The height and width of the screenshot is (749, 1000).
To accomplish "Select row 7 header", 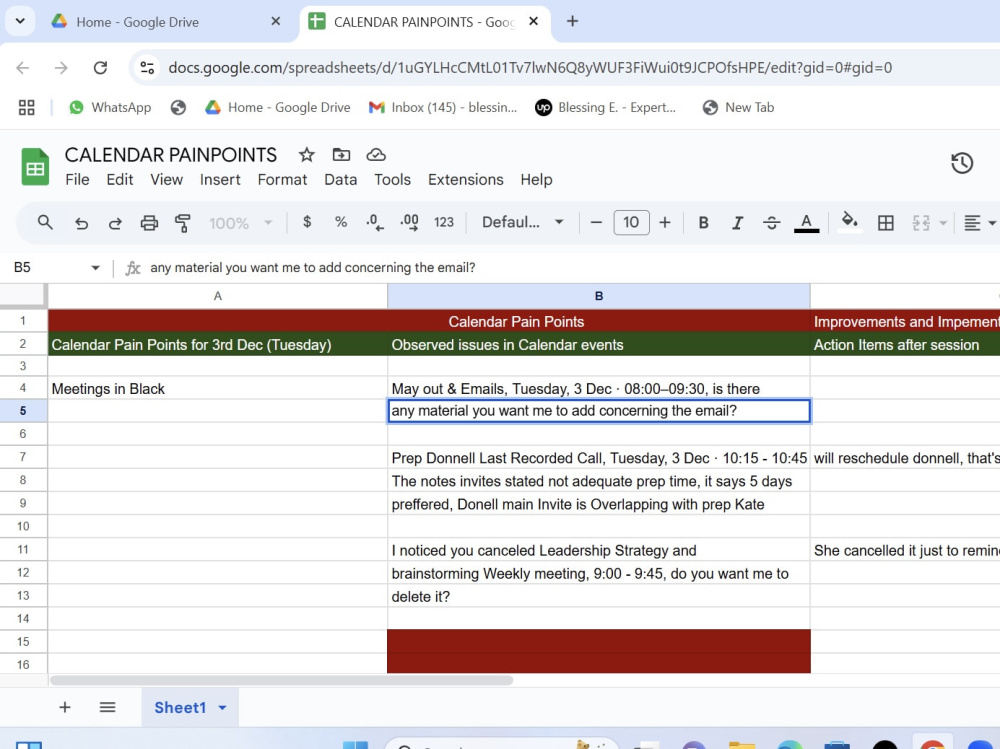I will (x=23, y=457).
